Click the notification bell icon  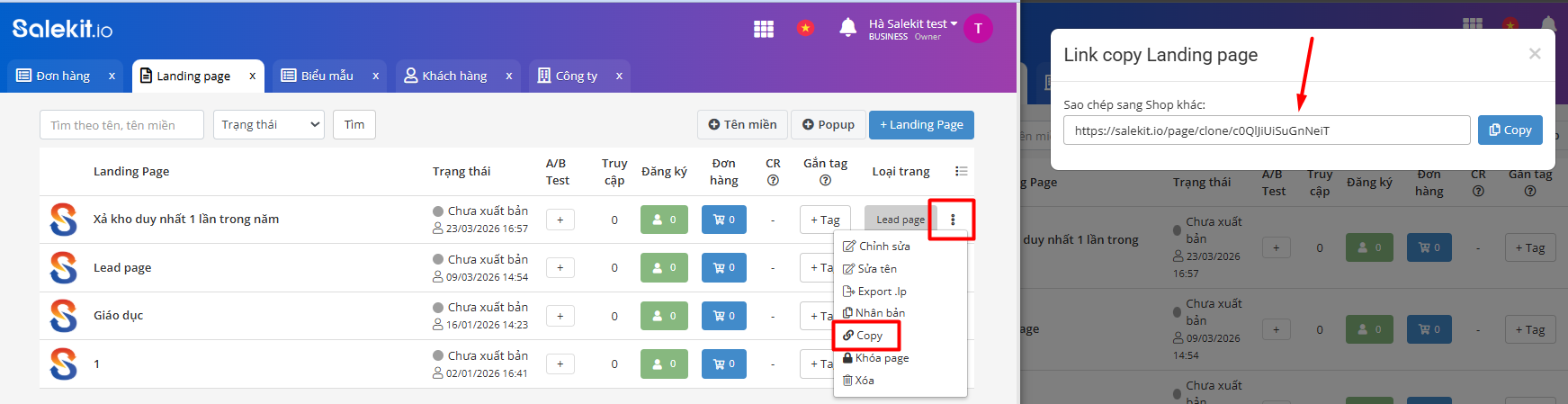click(x=847, y=28)
